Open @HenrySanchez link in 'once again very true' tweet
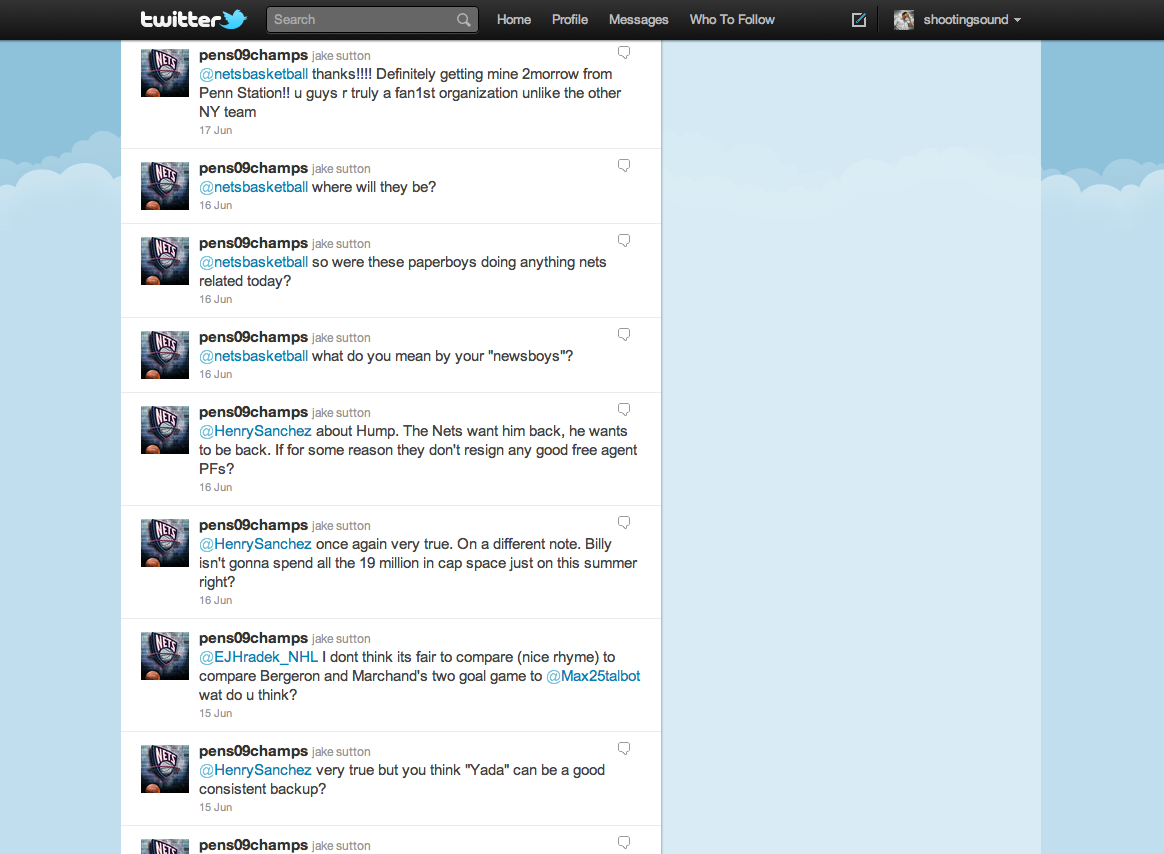The height and width of the screenshot is (854, 1164). (x=255, y=544)
